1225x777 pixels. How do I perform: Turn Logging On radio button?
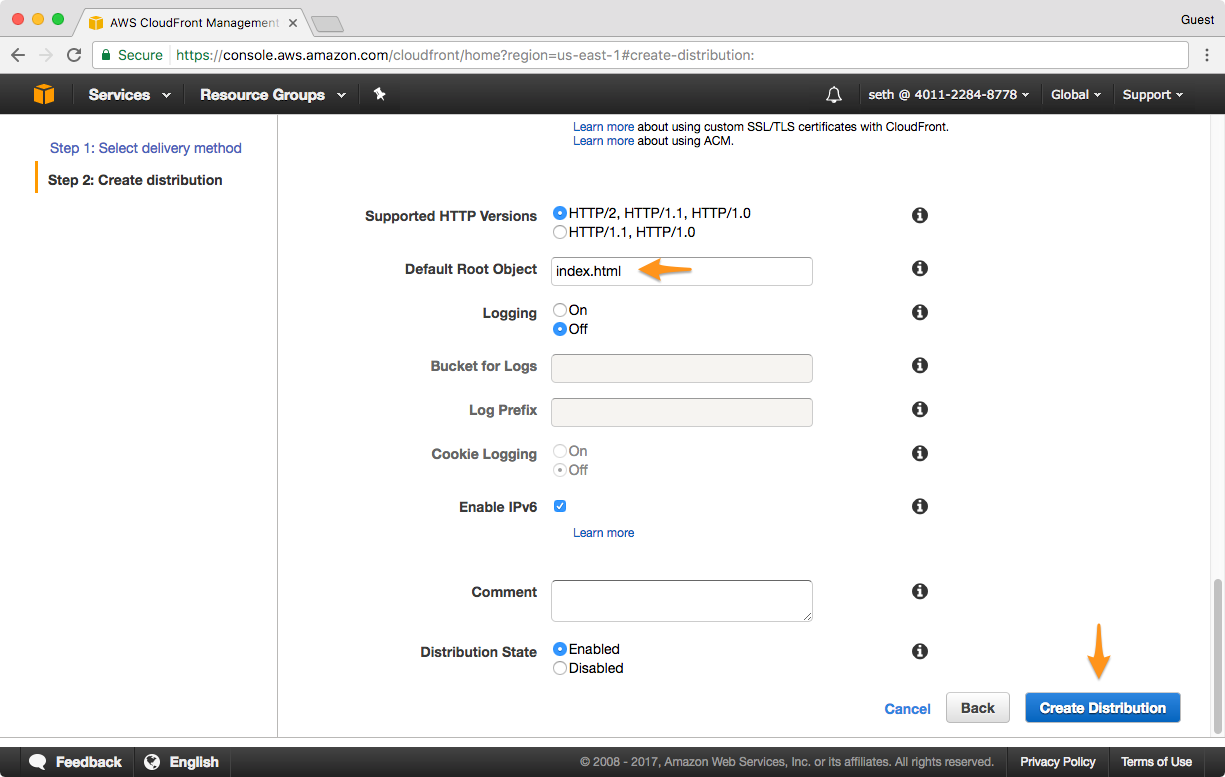point(560,310)
